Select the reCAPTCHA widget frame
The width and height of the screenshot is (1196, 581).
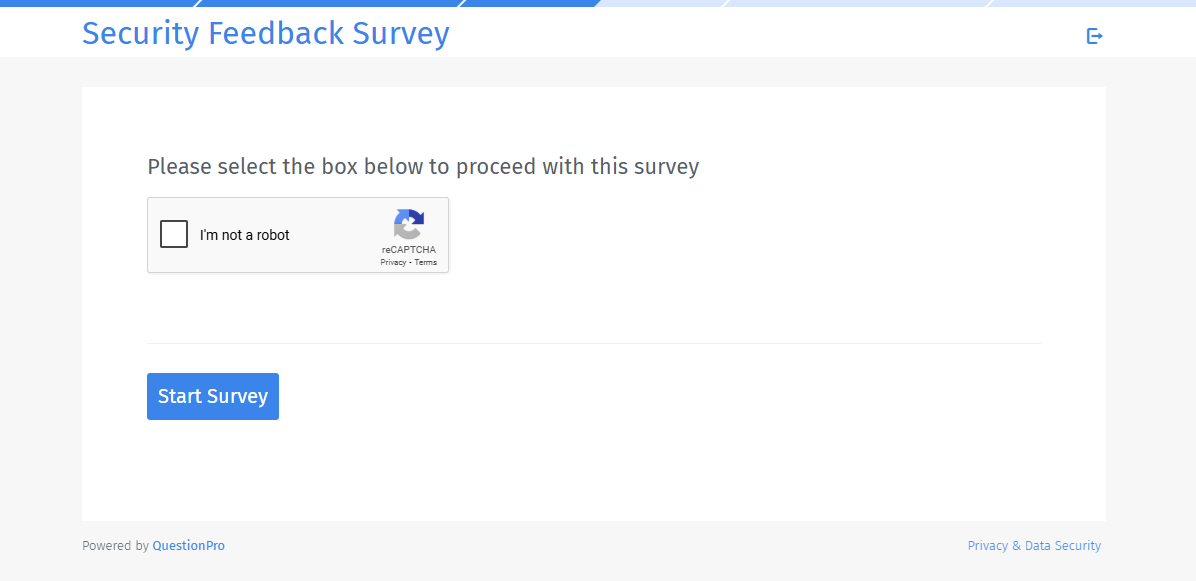(x=298, y=235)
